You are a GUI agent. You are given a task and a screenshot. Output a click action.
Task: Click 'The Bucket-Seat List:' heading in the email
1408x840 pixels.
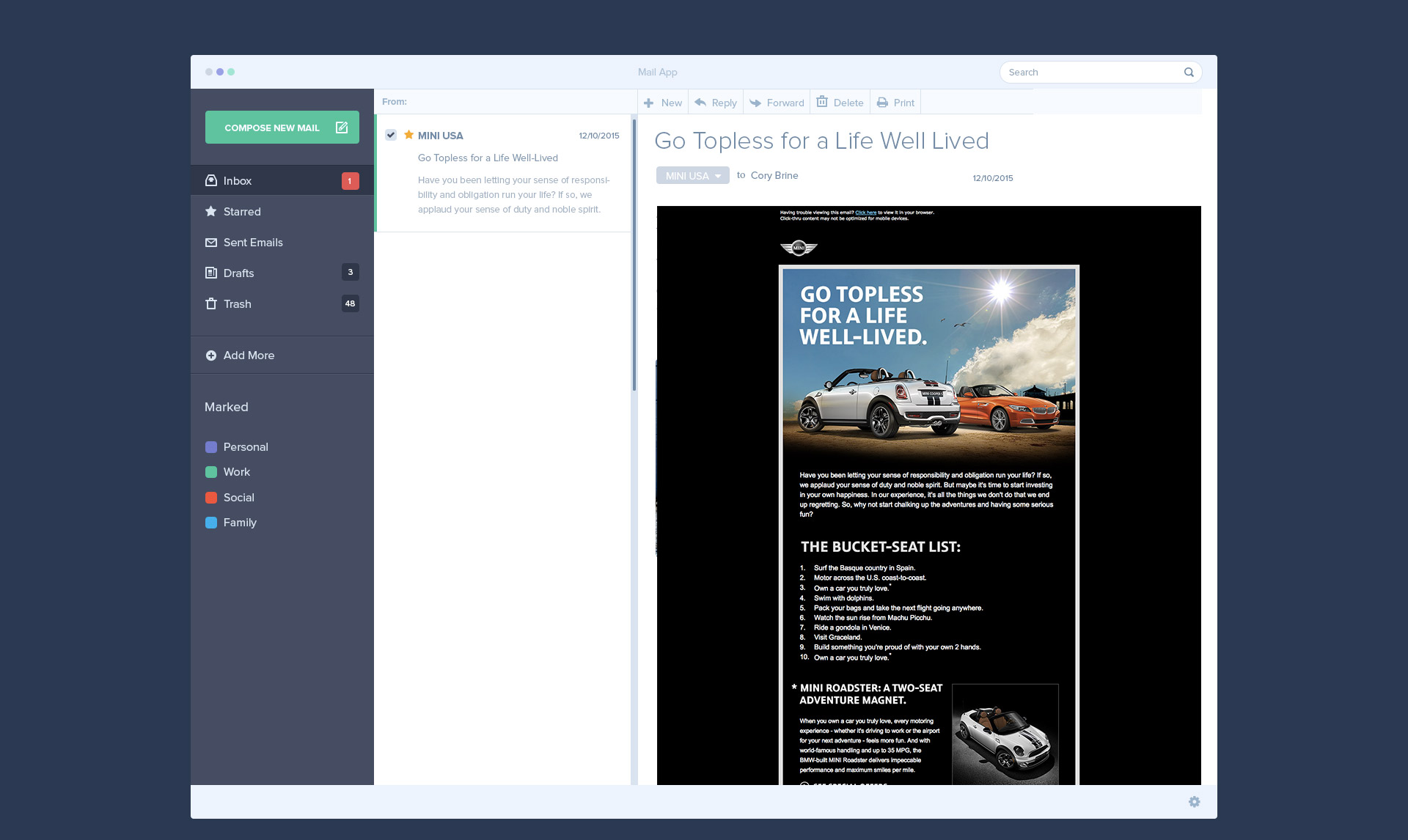coord(880,547)
